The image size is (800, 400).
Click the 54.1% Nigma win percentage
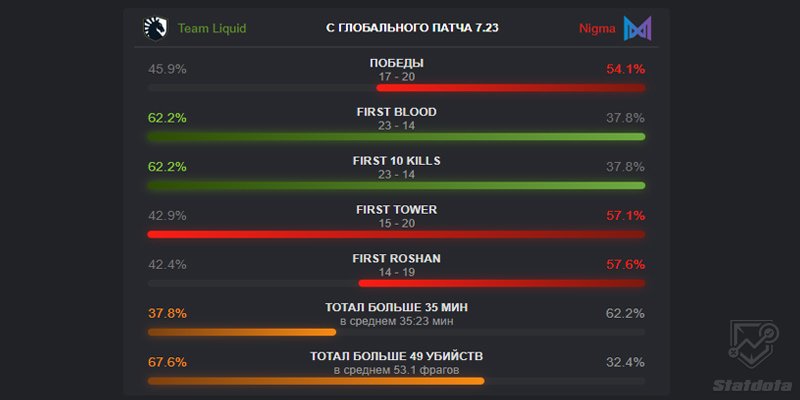tap(626, 69)
